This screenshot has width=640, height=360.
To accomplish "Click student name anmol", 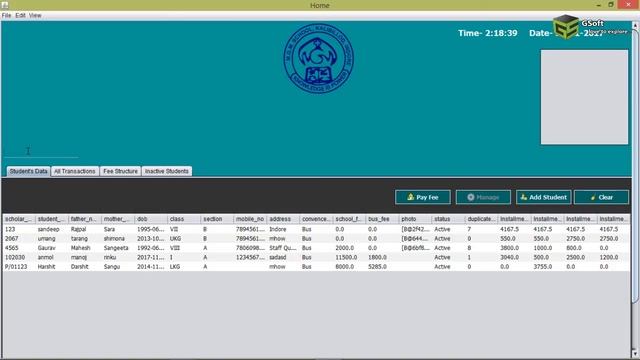I will [x=45, y=258].
